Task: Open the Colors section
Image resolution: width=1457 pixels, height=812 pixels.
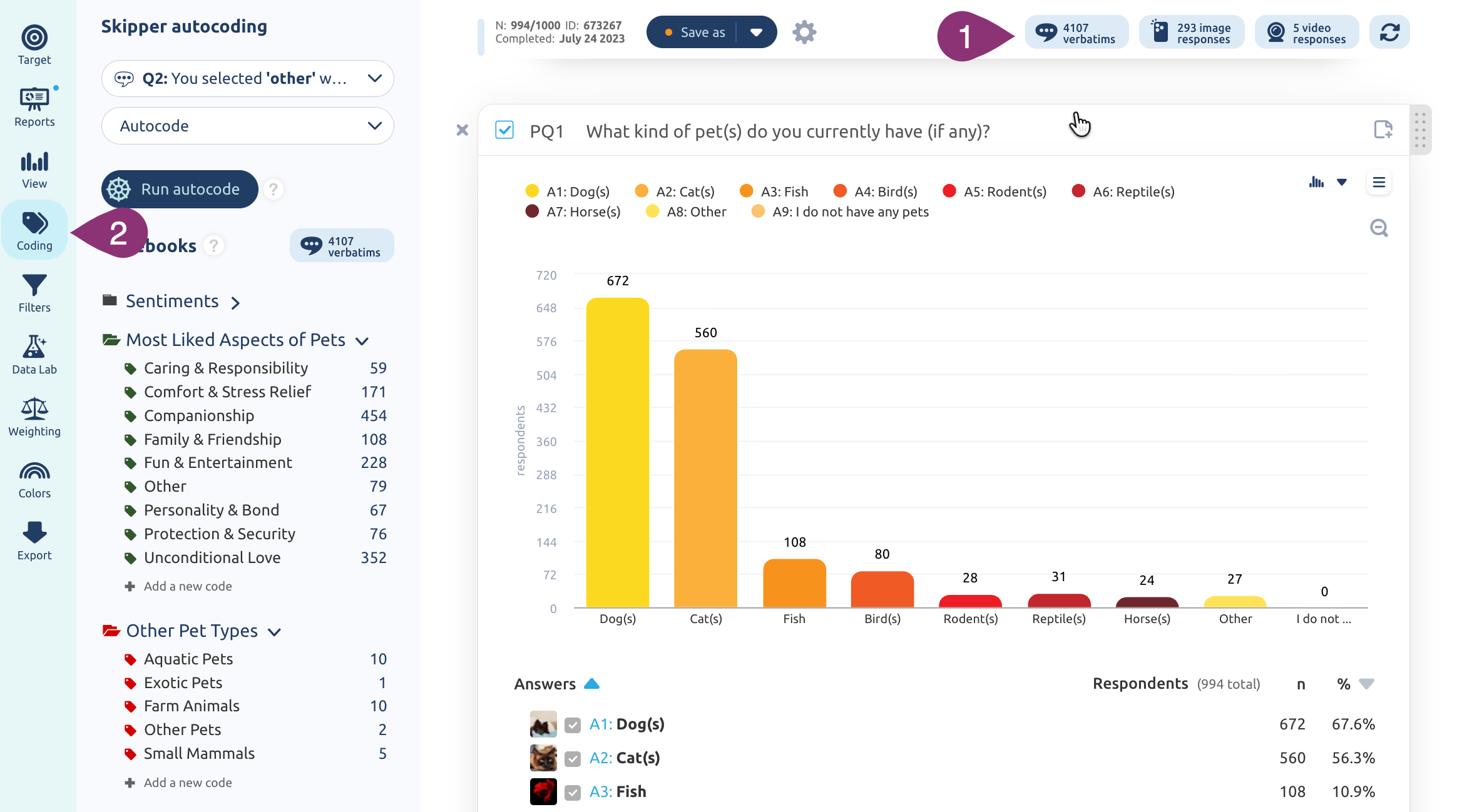Action: click(34, 479)
